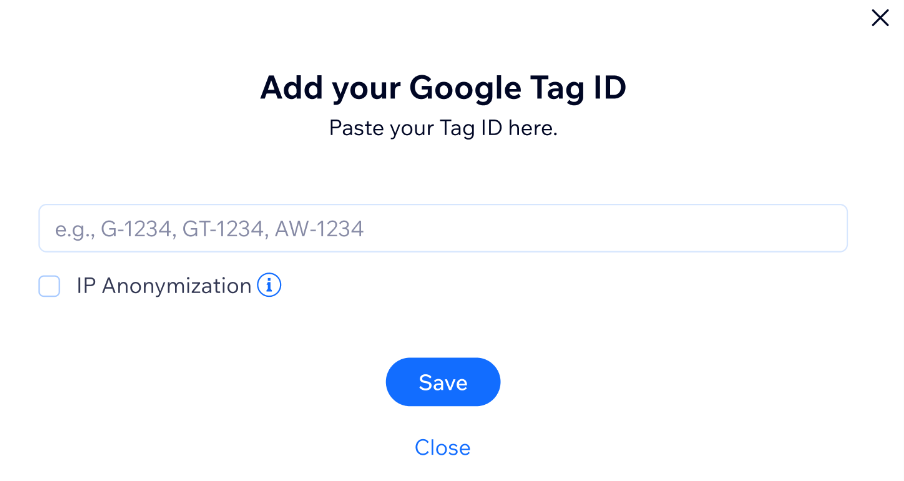The height and width of the screenshot is (481, 904).
Task: Click the X in the top-right corner
Action: click(x=880, y=18)
